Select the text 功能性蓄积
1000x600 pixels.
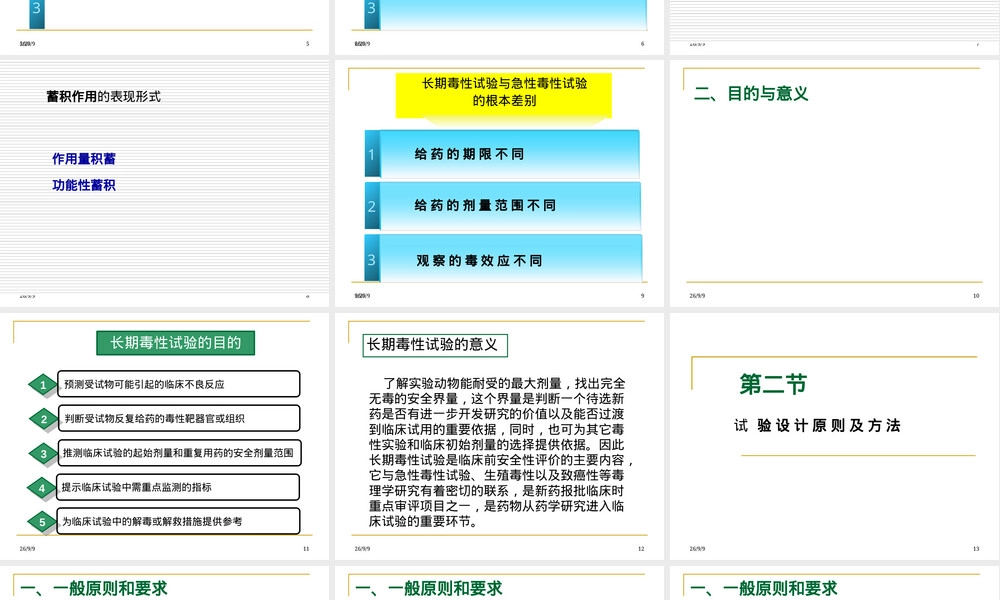click(84, 185)
